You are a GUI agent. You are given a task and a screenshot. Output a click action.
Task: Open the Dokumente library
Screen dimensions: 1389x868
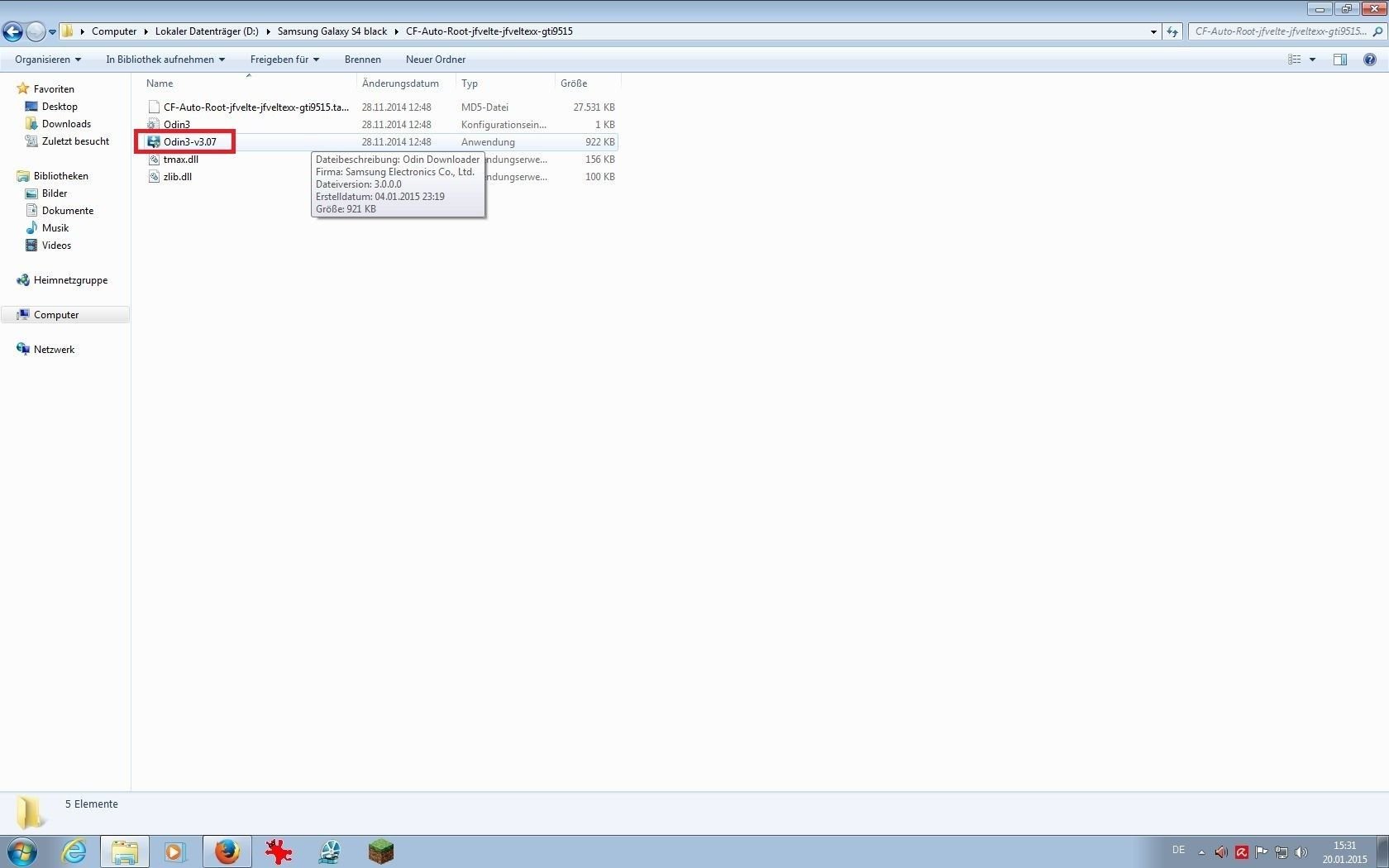[x=68, y=211]
